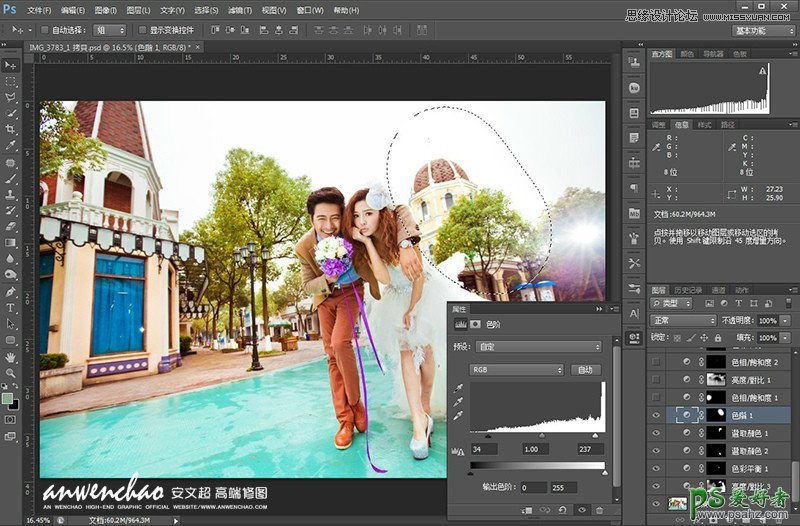Click the delete adjustment trash icon

[x=600, y=509]
